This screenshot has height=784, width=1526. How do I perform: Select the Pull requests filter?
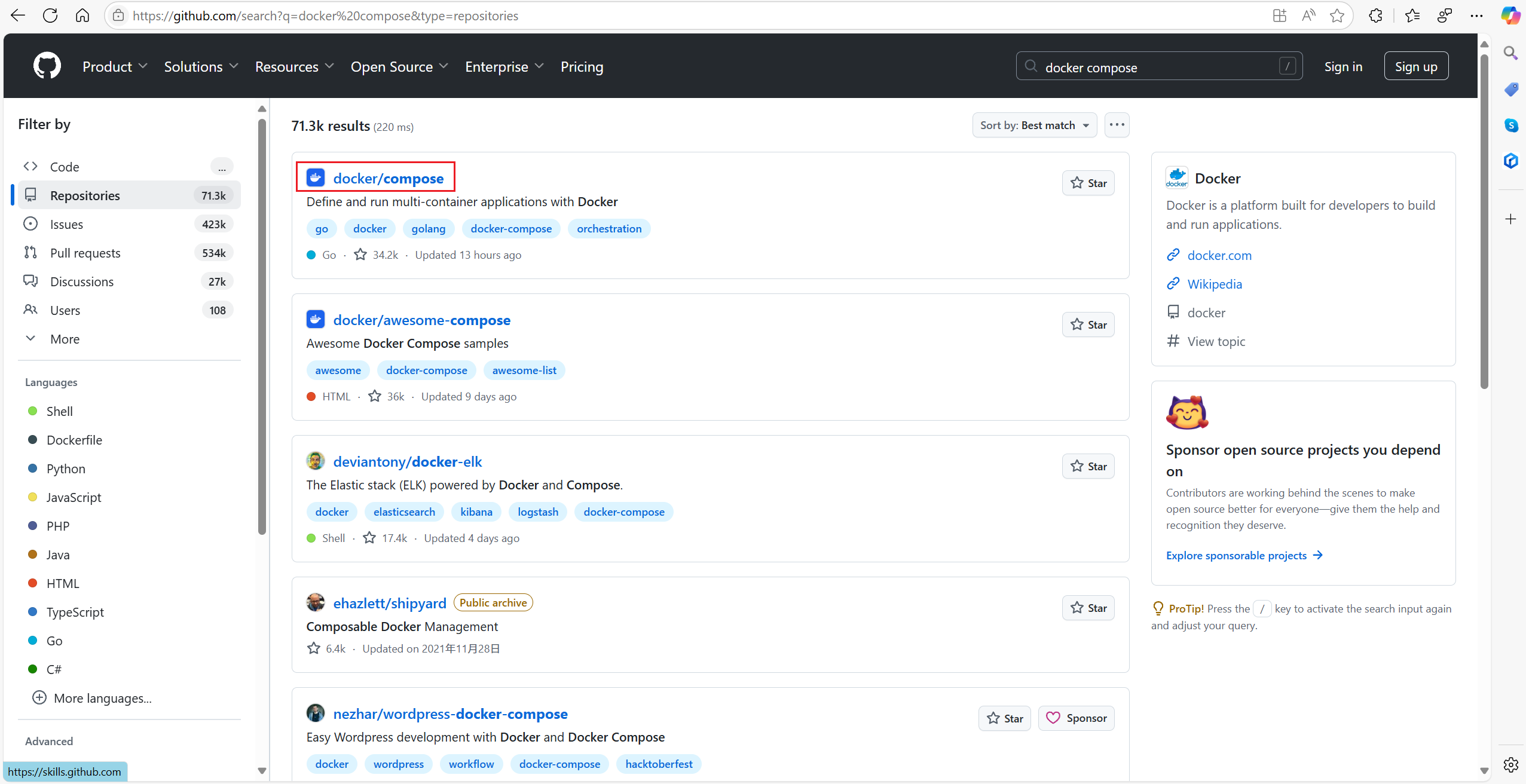tap(129, 253)
